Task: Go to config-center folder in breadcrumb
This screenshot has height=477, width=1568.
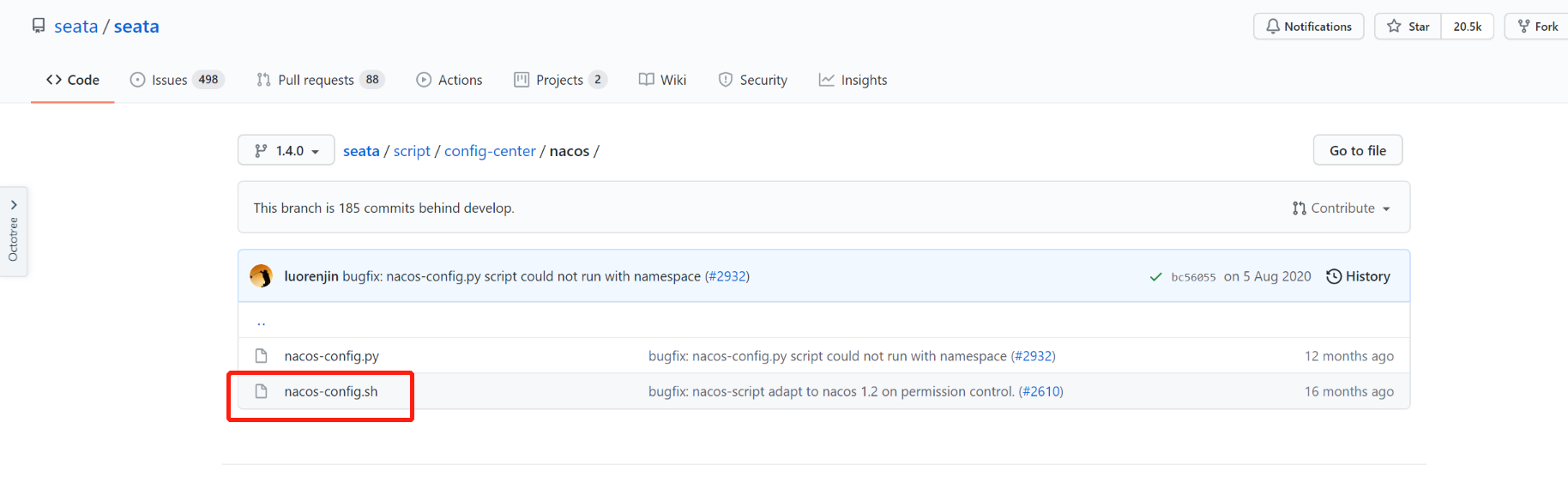Action: (x=490, y=151)
